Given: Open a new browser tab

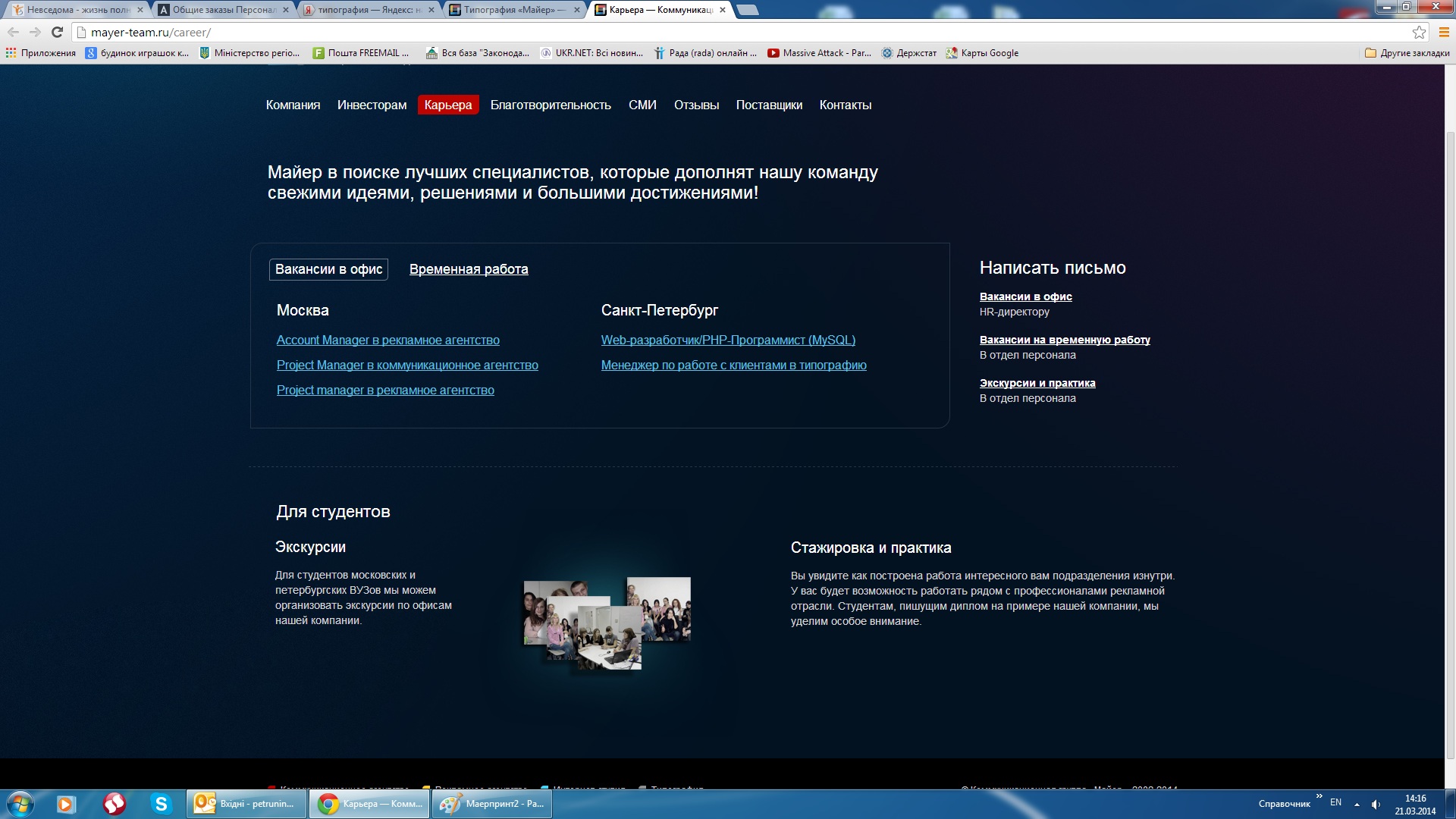Looking at the screenshot, I should (747, 10).
